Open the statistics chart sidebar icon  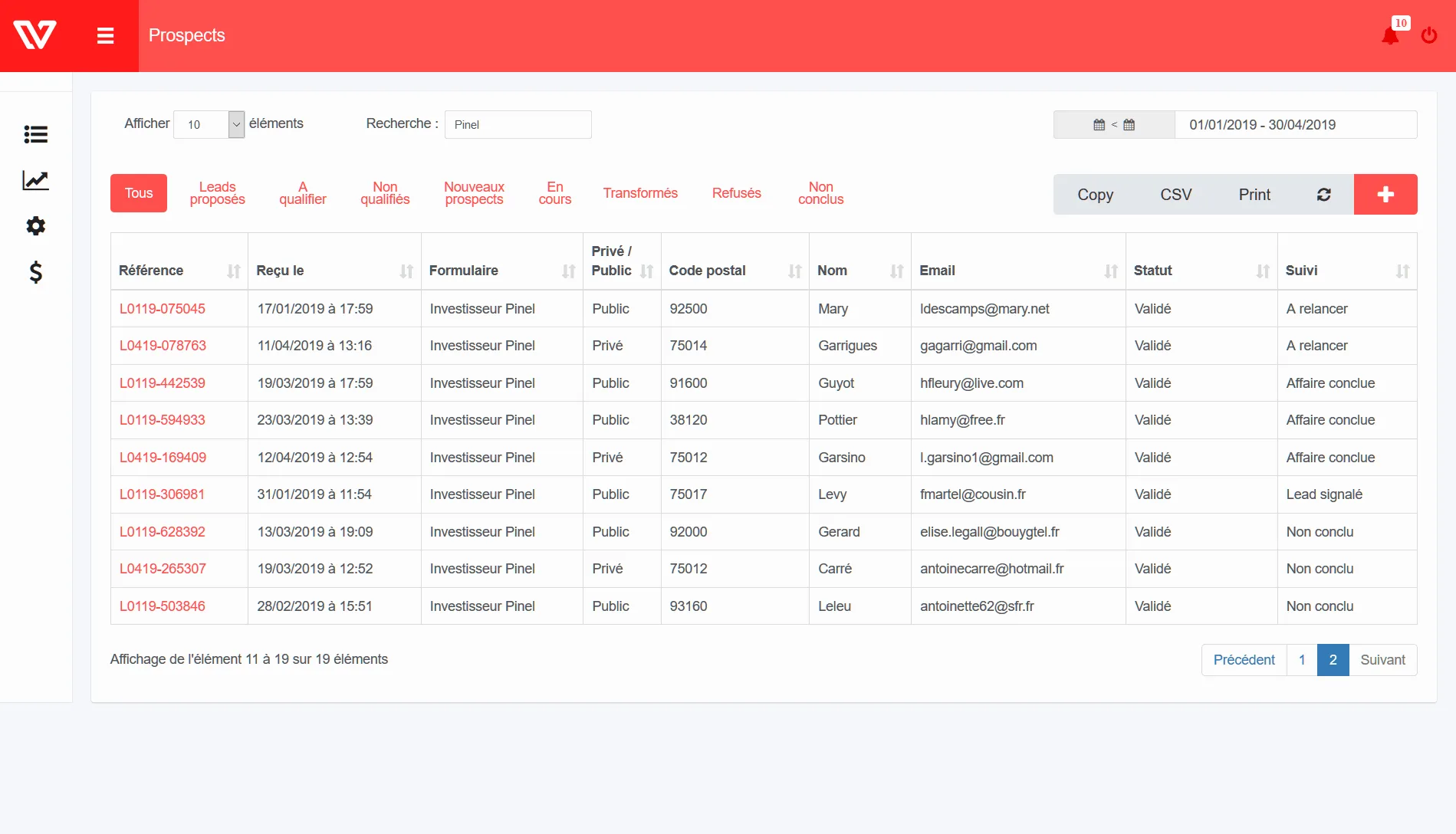pos(35,181)
